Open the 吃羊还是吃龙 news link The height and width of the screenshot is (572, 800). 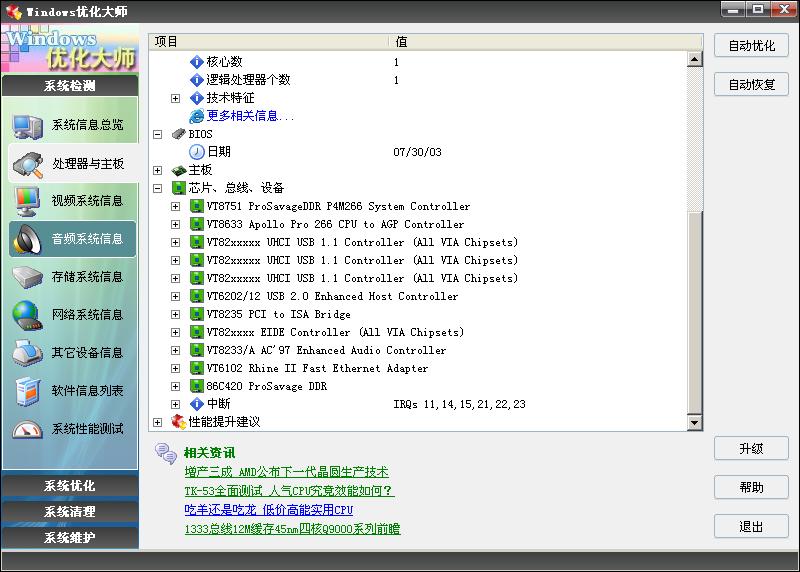click(x=268, y=509)
